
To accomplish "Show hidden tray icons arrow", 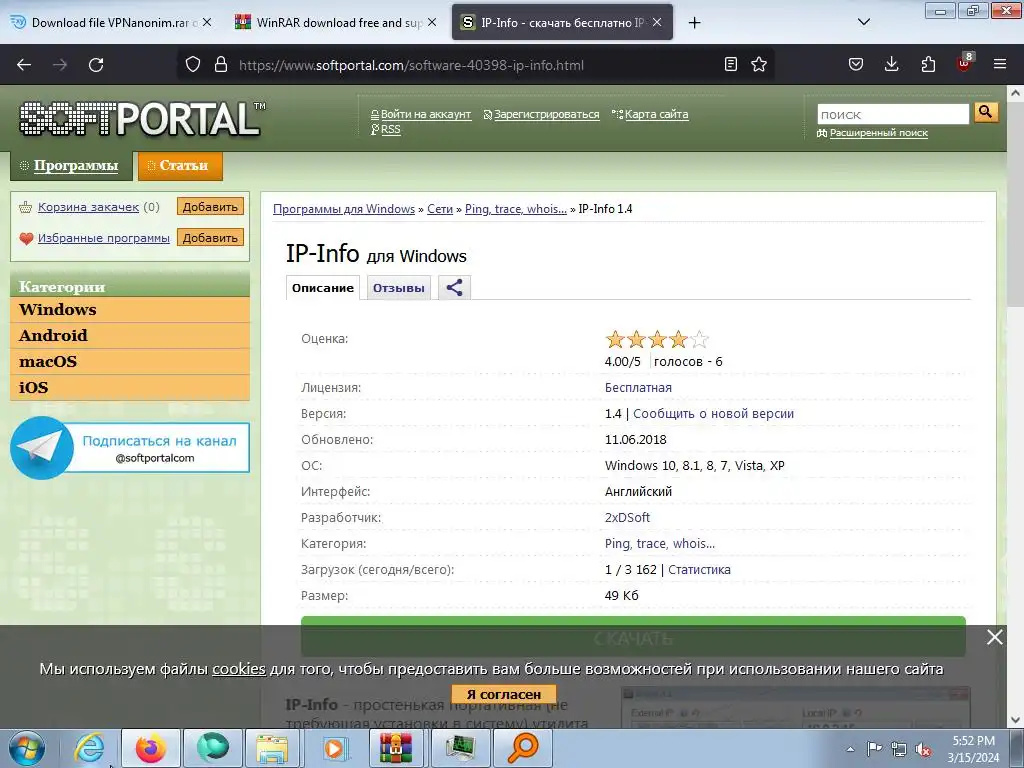I will [x=850, y=749].
